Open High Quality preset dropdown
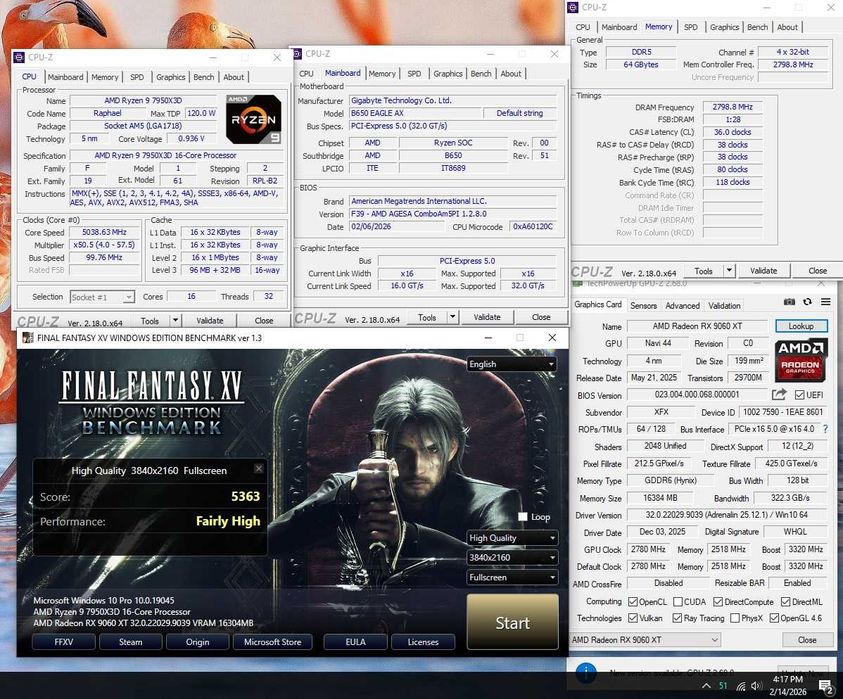Viewport: 843px width, 699px height. click(512, 538)
